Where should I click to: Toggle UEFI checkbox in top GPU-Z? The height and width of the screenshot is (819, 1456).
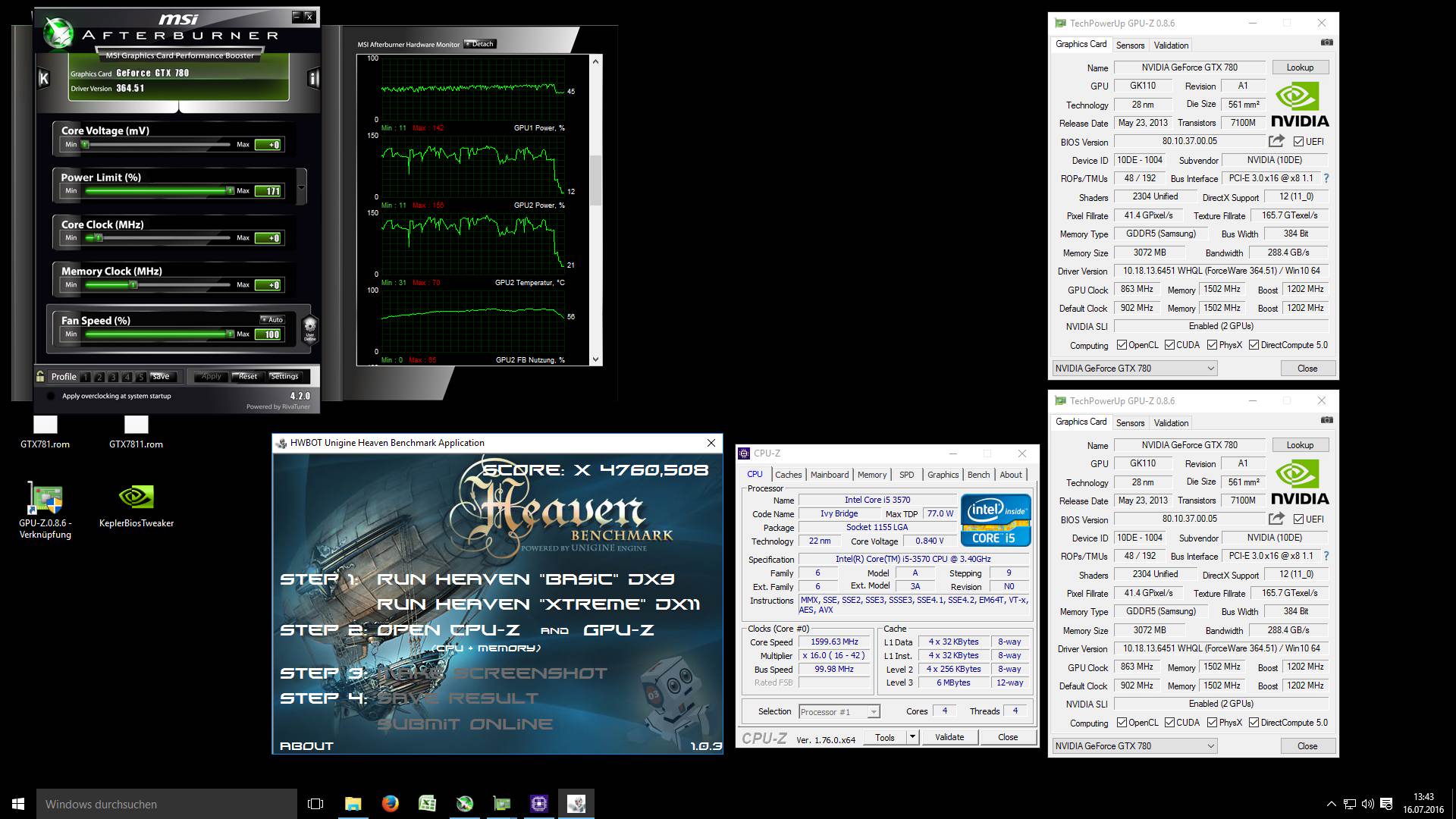(x=1298, y=142)
